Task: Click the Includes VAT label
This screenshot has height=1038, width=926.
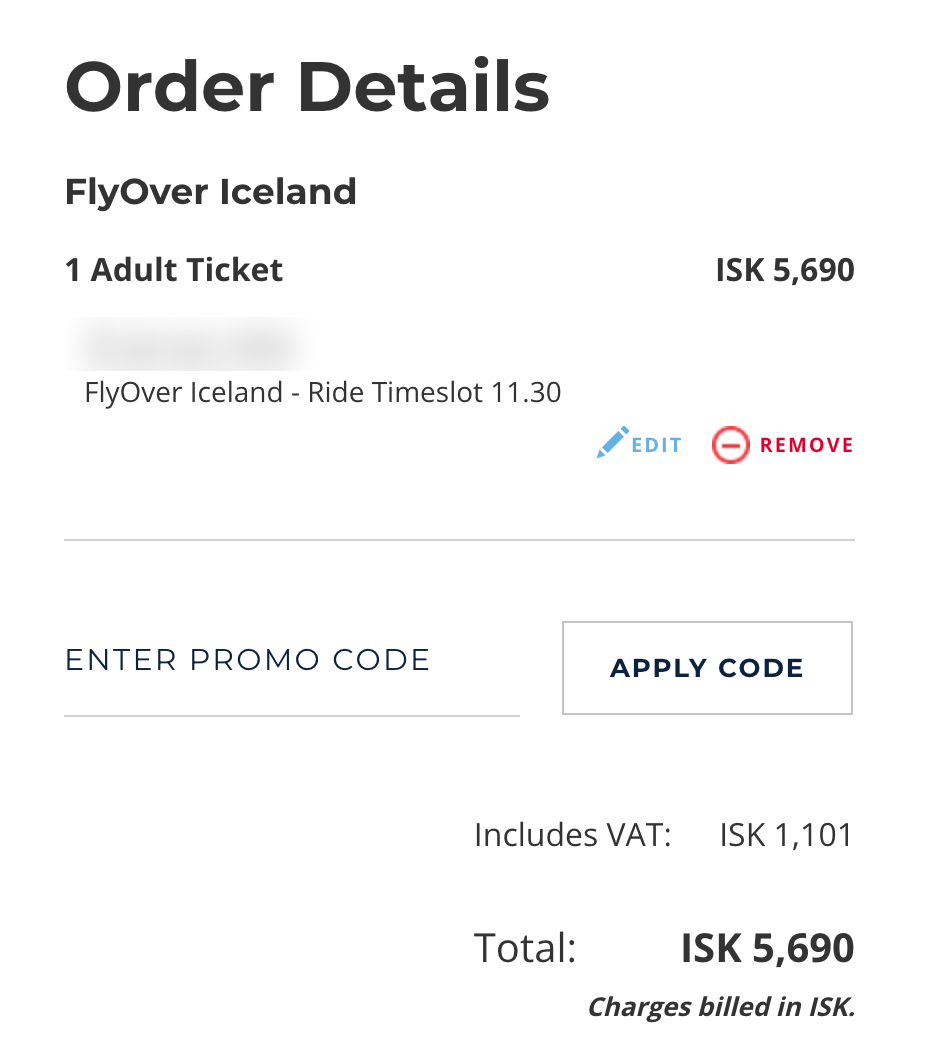Action: pos(573,835)
